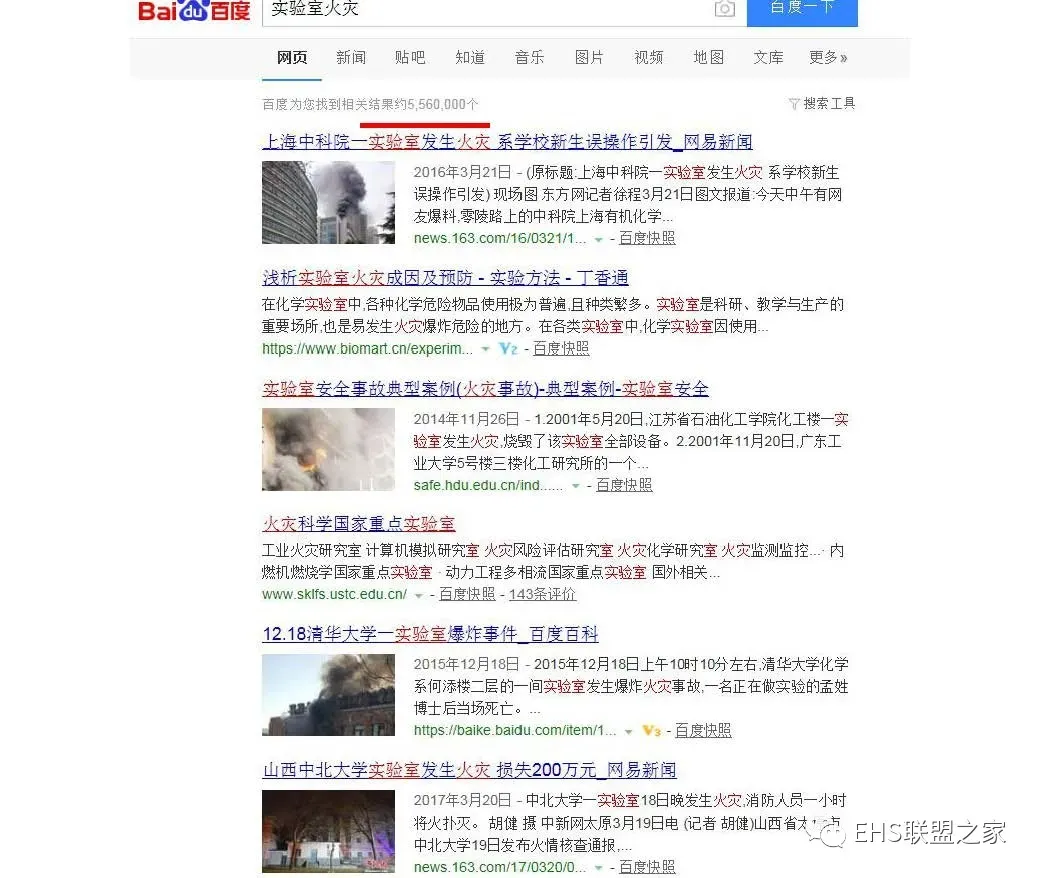Click the URL news.163.com/16/0321/1...
Viewport: 1040px width, 878px height.
(x=500, y=238)
